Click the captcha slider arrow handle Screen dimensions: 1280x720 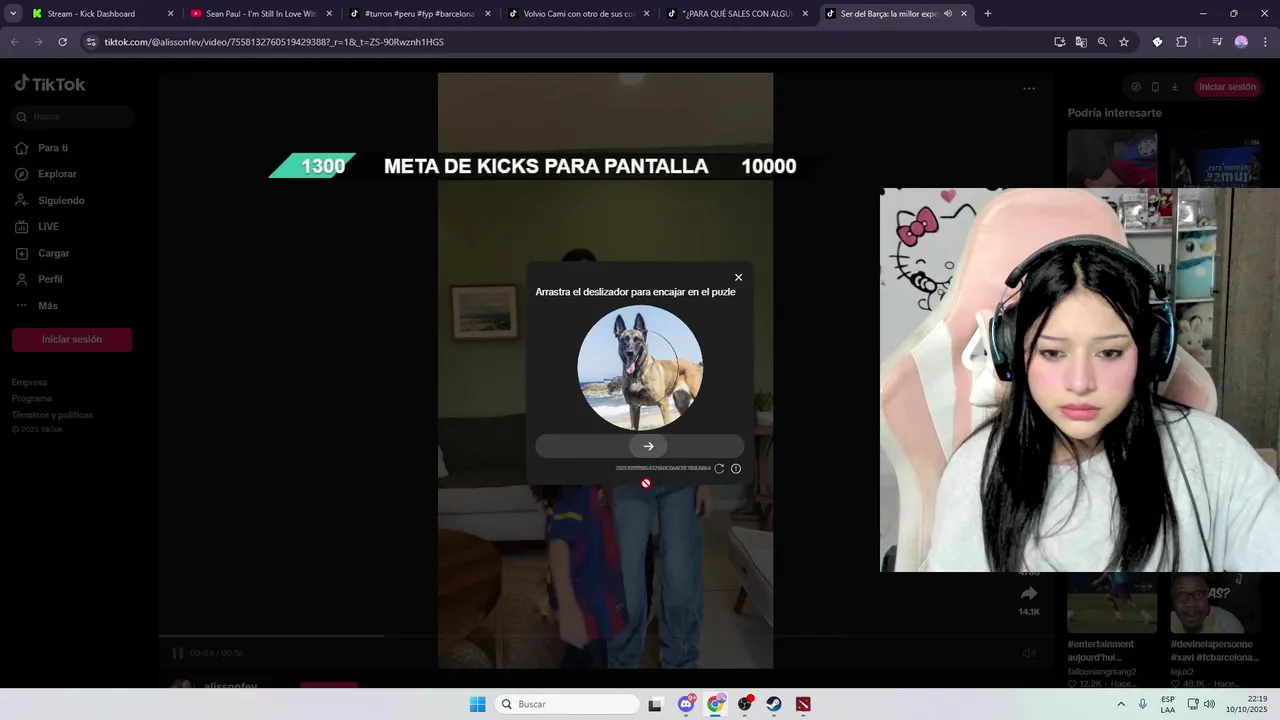point(648,446)
